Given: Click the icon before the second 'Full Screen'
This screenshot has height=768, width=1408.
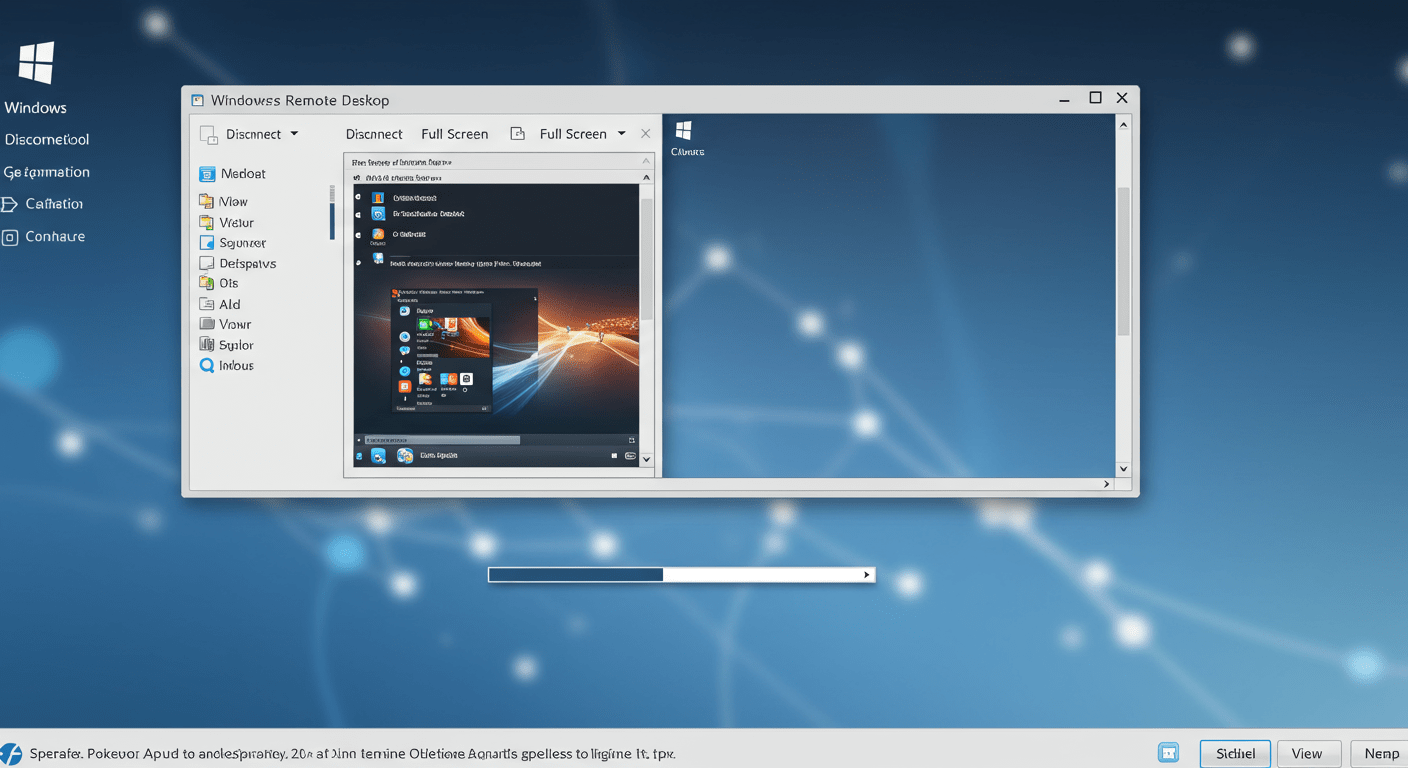Looking at the screenshot, I should coord(517,133).
